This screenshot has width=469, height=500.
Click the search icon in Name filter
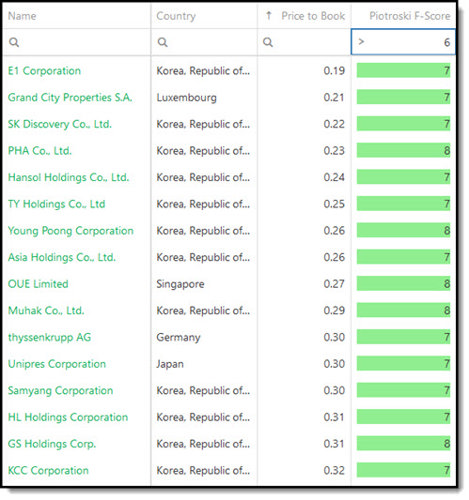click(x=14, y=42)
